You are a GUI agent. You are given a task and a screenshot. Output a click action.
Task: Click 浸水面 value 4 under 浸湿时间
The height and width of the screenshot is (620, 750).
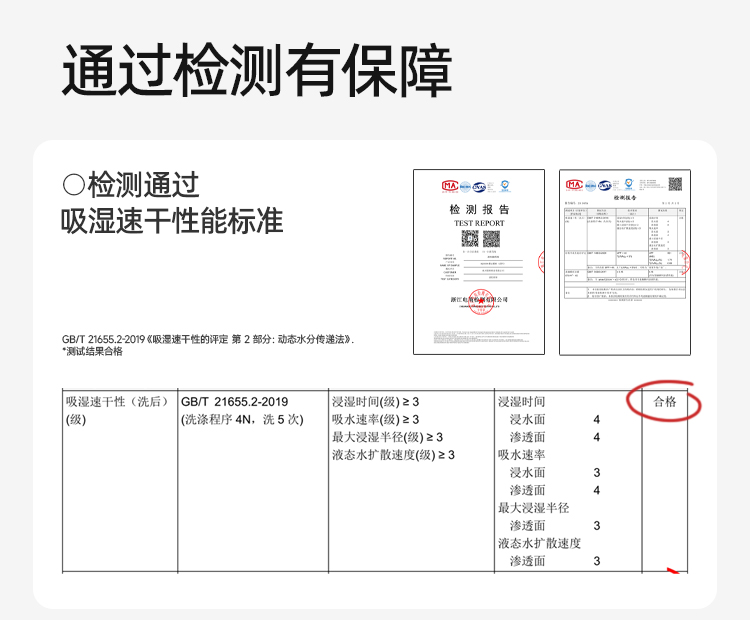596,420
